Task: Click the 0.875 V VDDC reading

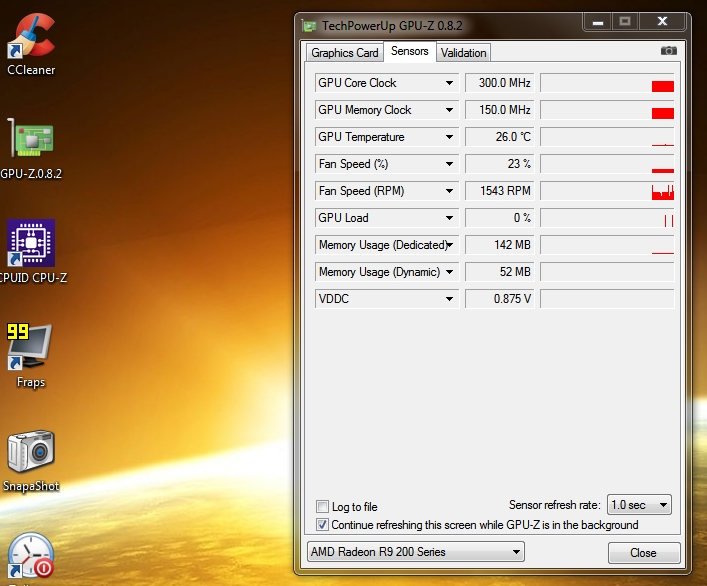Action: coord(500,299)
